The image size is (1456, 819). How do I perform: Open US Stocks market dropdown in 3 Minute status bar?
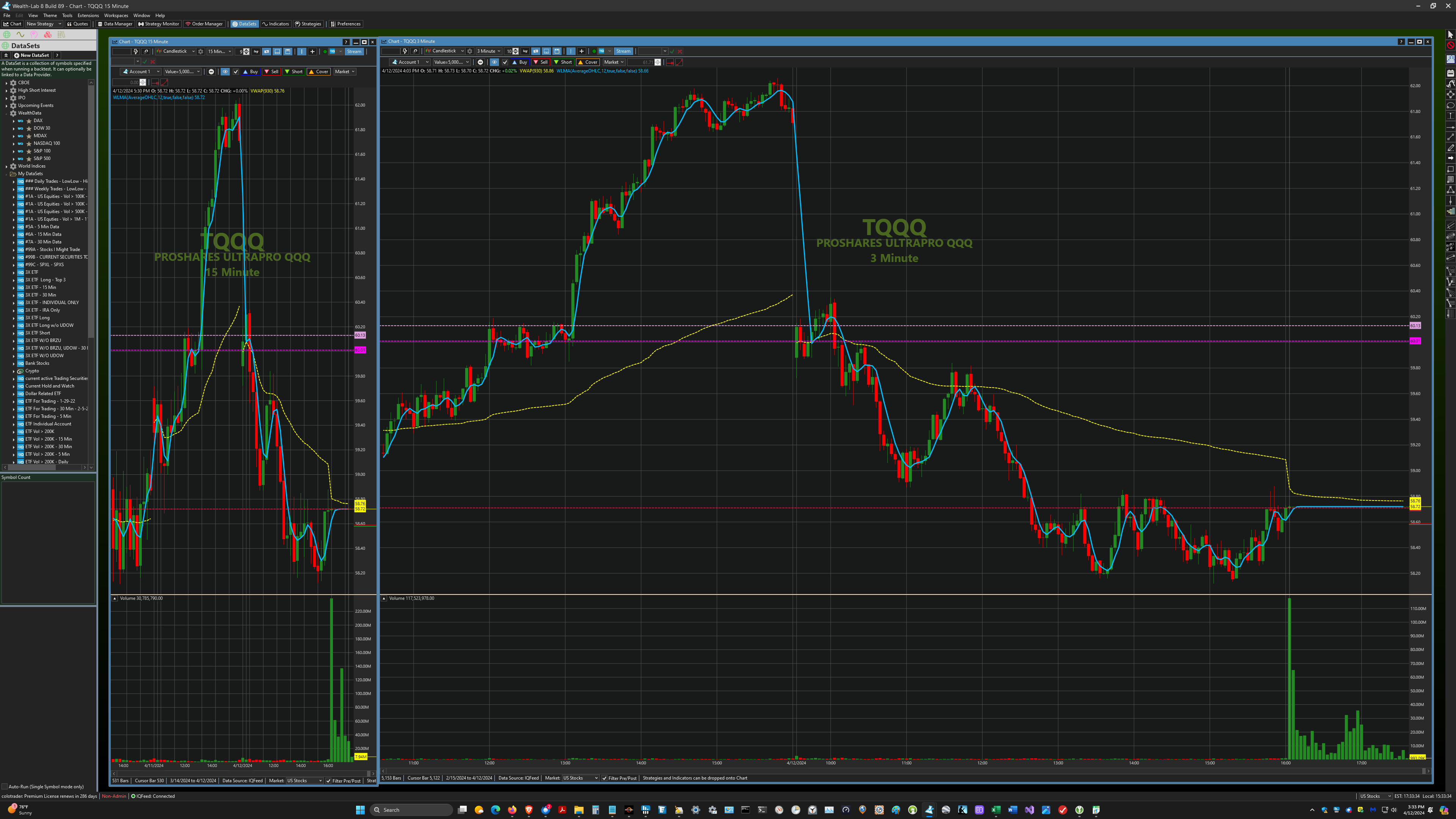pos(581,778)
